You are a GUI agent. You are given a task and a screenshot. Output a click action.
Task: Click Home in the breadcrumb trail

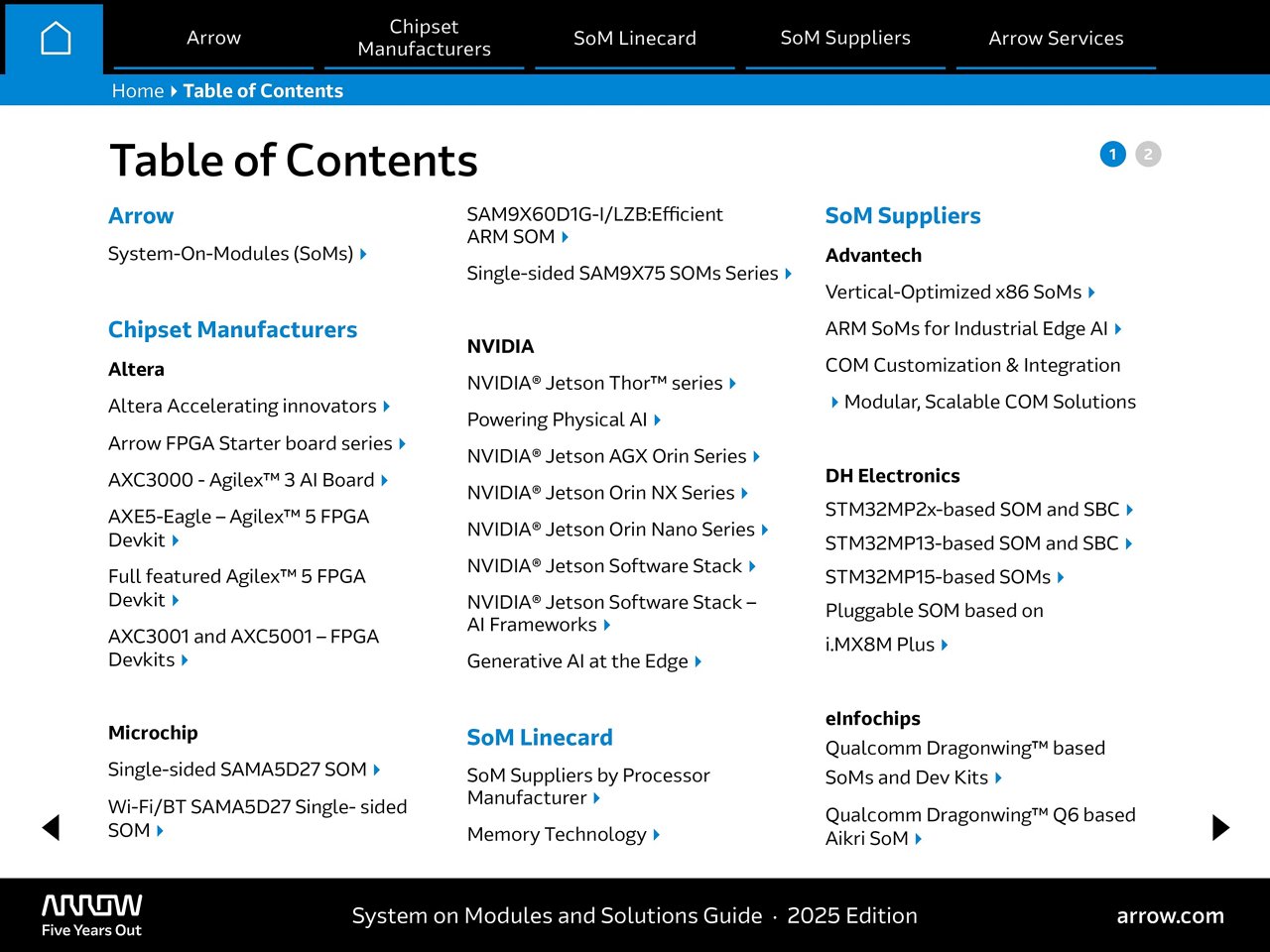pos(138,90)
